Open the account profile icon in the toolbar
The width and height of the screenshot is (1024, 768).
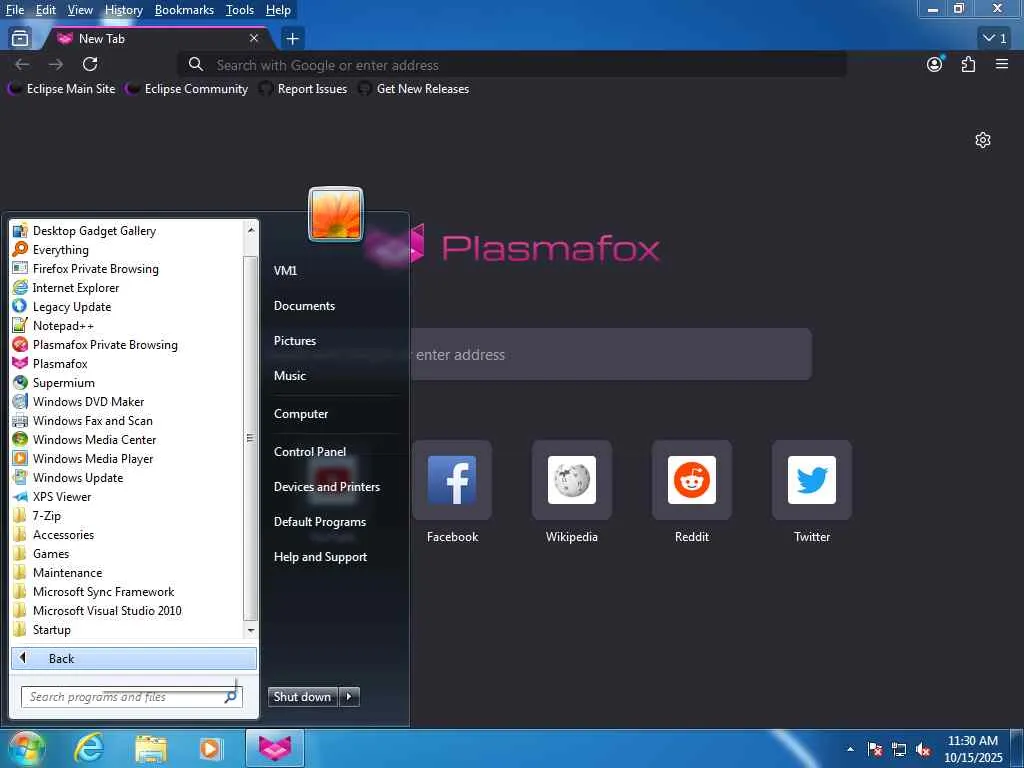point(935,64)
